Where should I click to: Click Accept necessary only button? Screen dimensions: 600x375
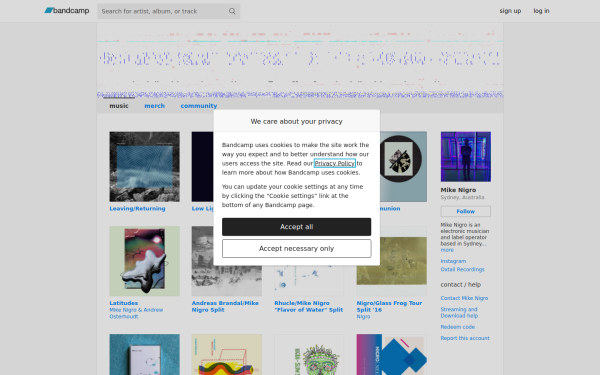pos(297,249)
